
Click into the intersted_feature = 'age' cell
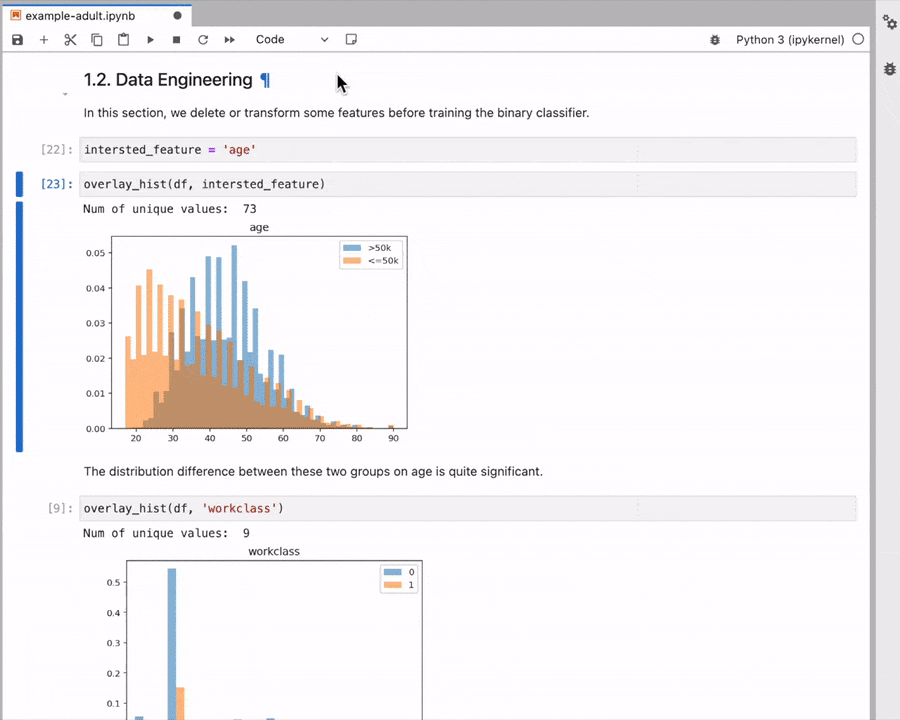(468, 150)
